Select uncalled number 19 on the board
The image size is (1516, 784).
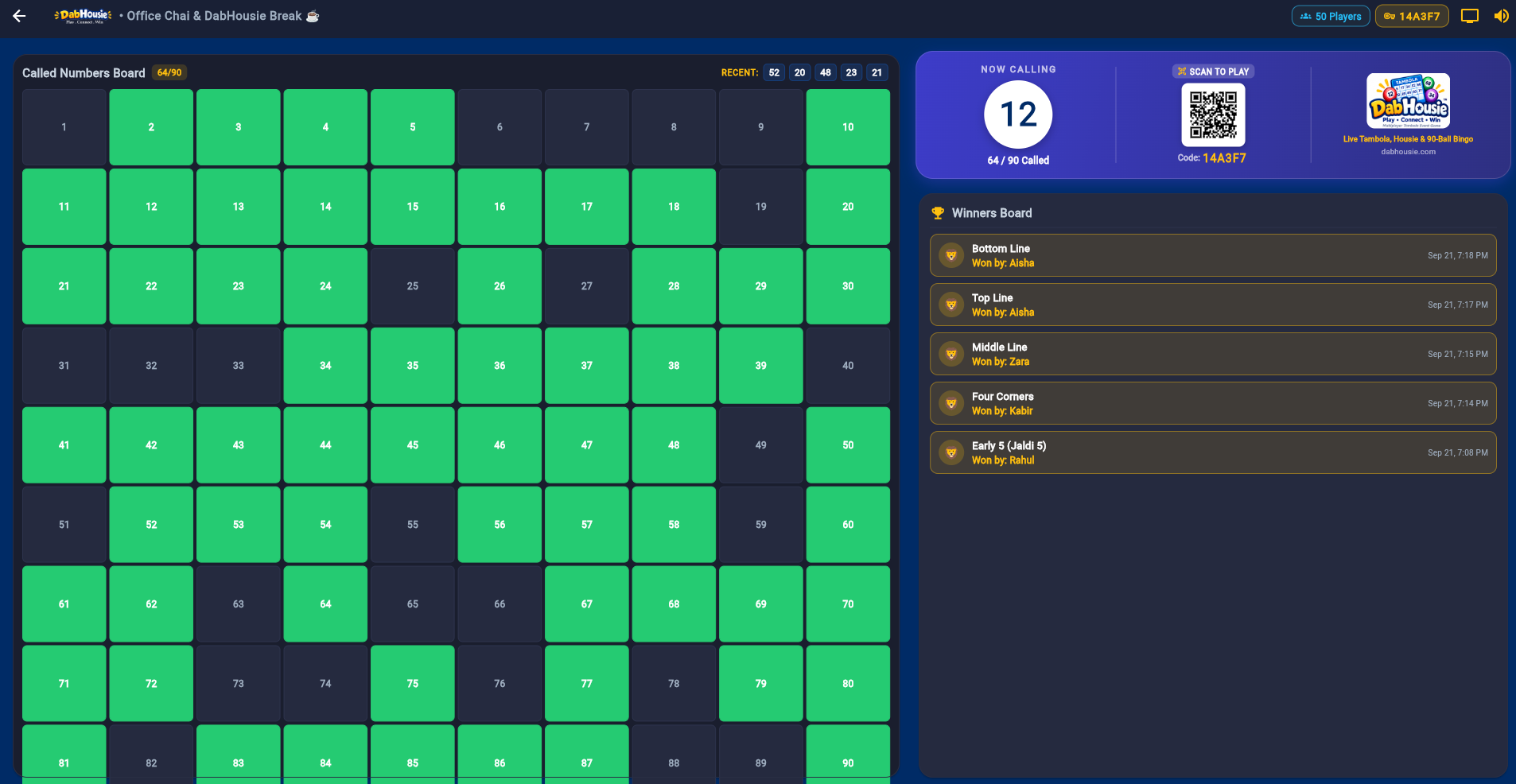[x=761, y=207]
